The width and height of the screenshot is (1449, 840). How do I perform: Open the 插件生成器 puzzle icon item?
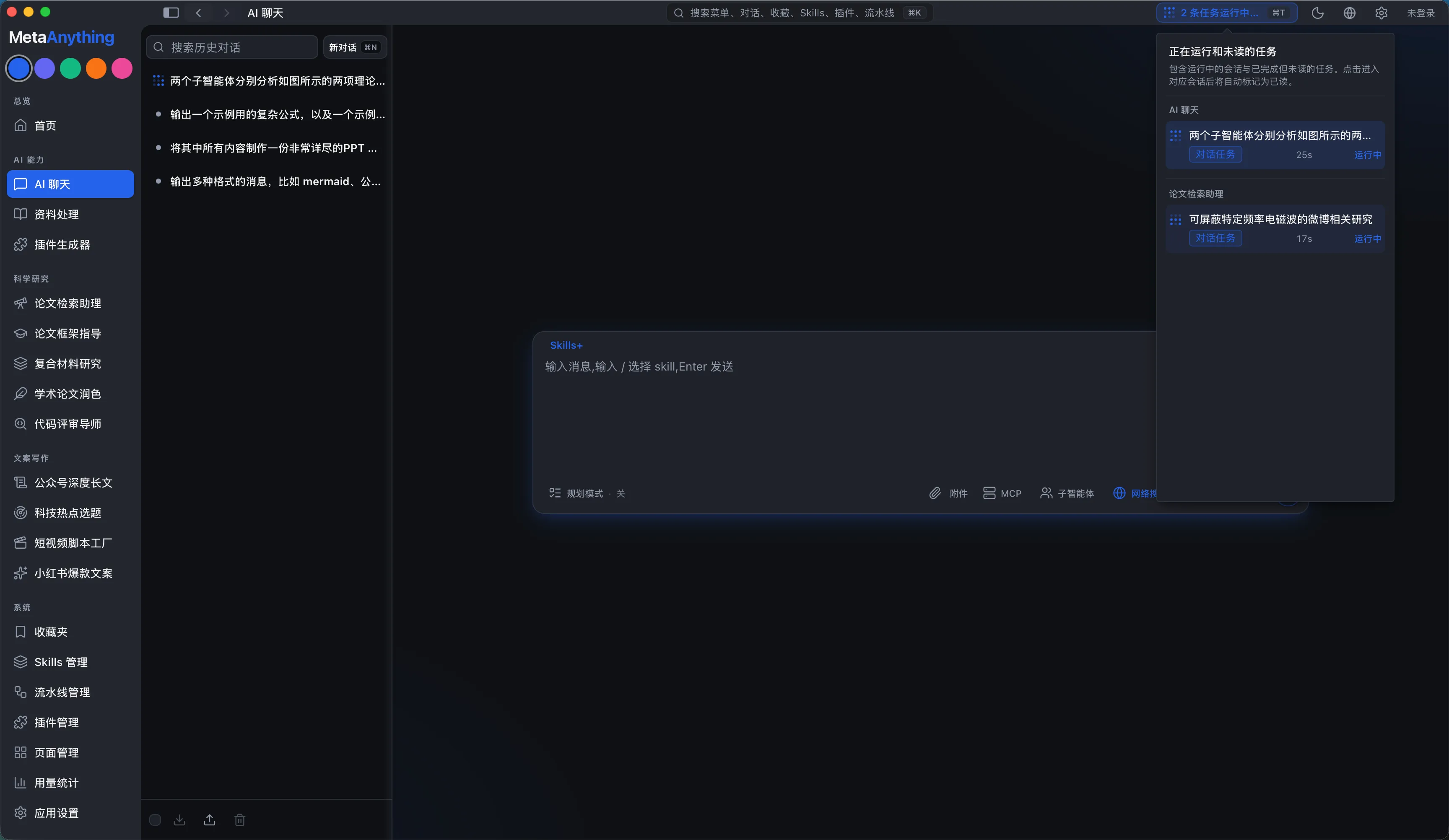[70, 244]
